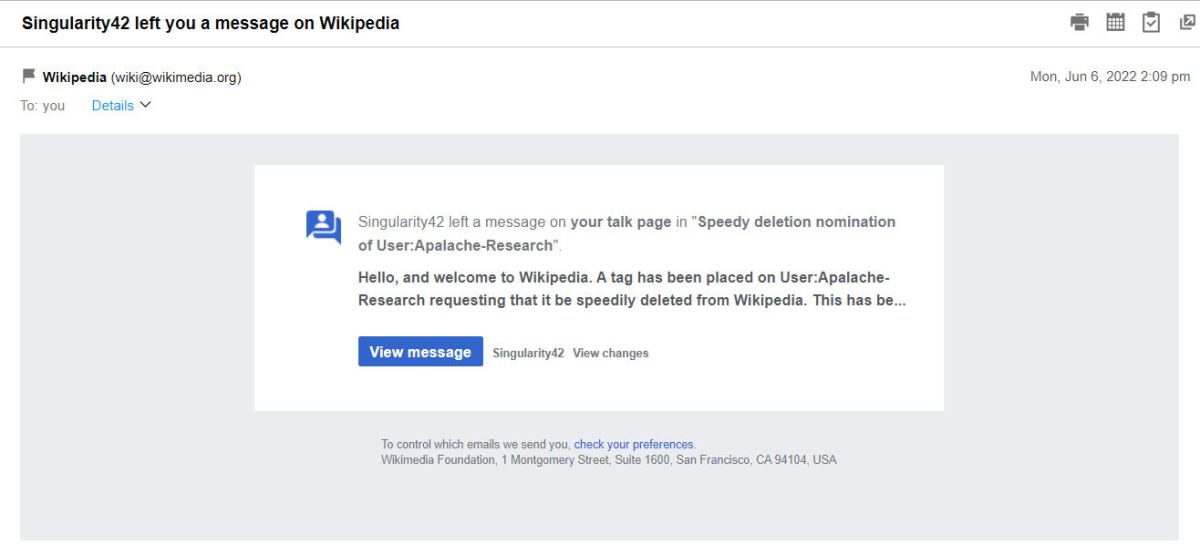Click the View changes link
The width and height of the screenshot is (1200, 545).
(x=610, y=353)
